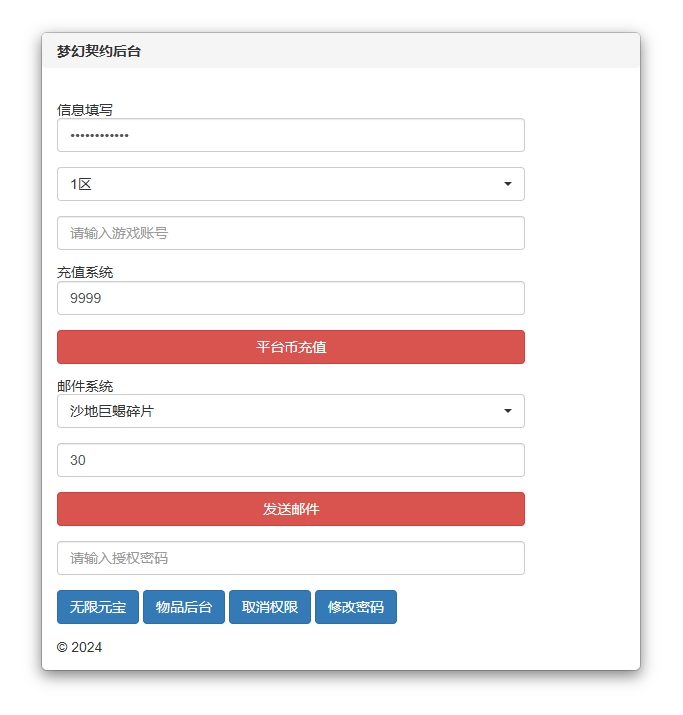Focus the 请输入授权密码 input field
683x715 pixels.
[x=290, y=558]
